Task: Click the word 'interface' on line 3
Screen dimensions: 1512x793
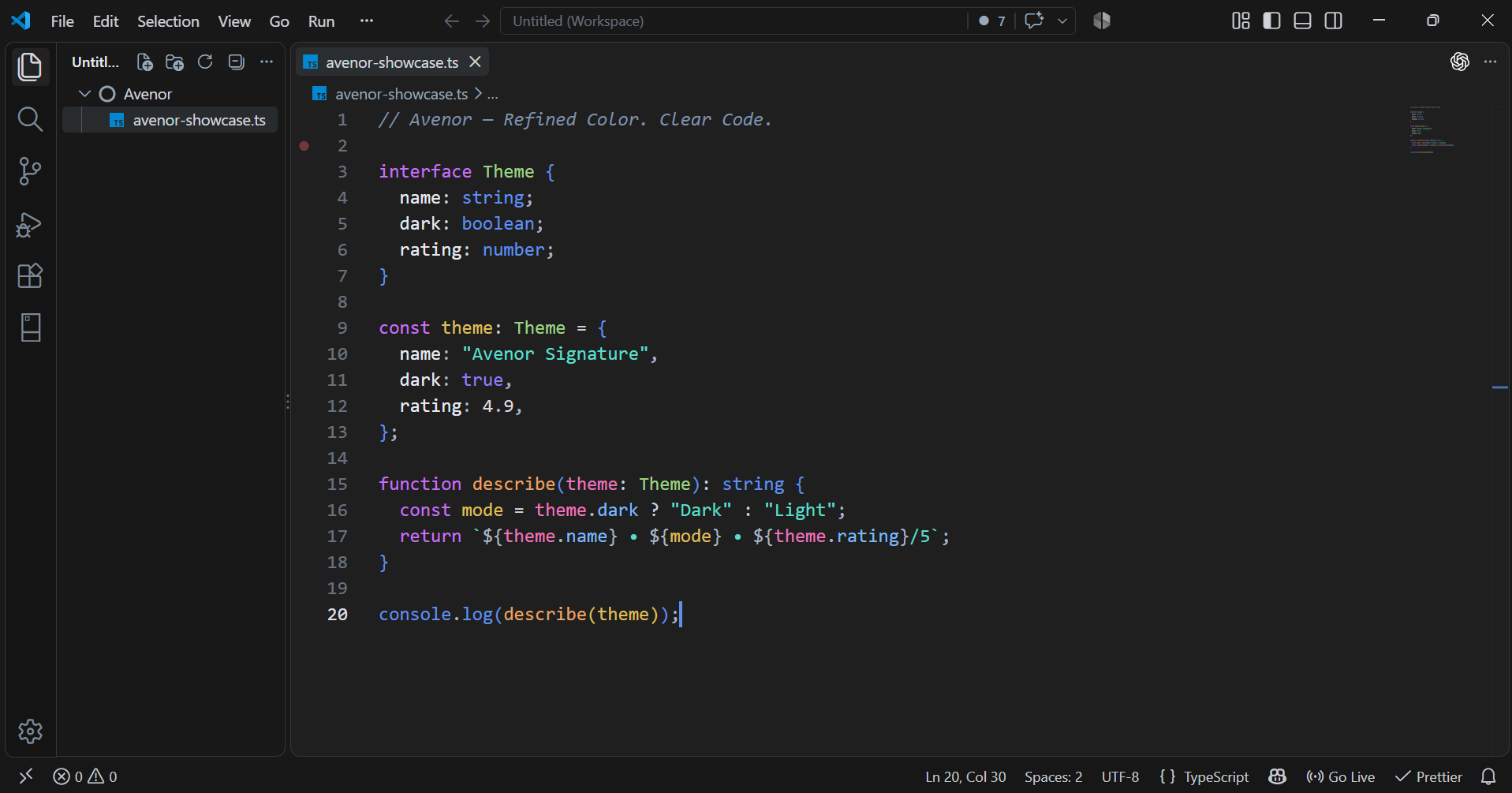Action: (x=425, y=171)
